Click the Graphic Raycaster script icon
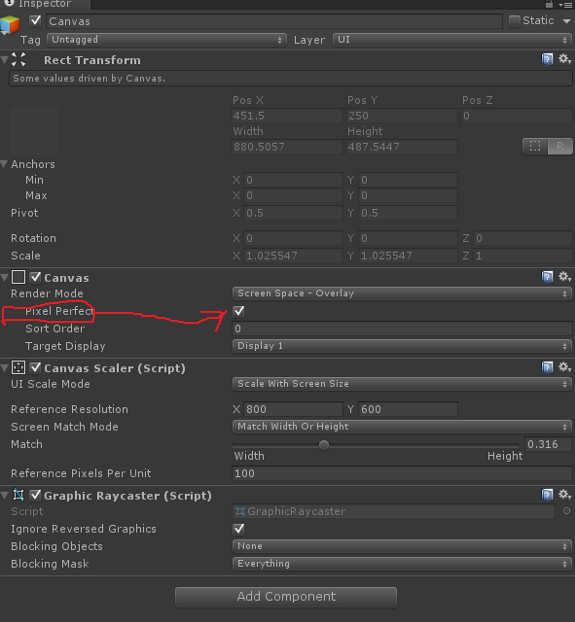This screenshot has height=622, width=575. click(x=18, y=495)
